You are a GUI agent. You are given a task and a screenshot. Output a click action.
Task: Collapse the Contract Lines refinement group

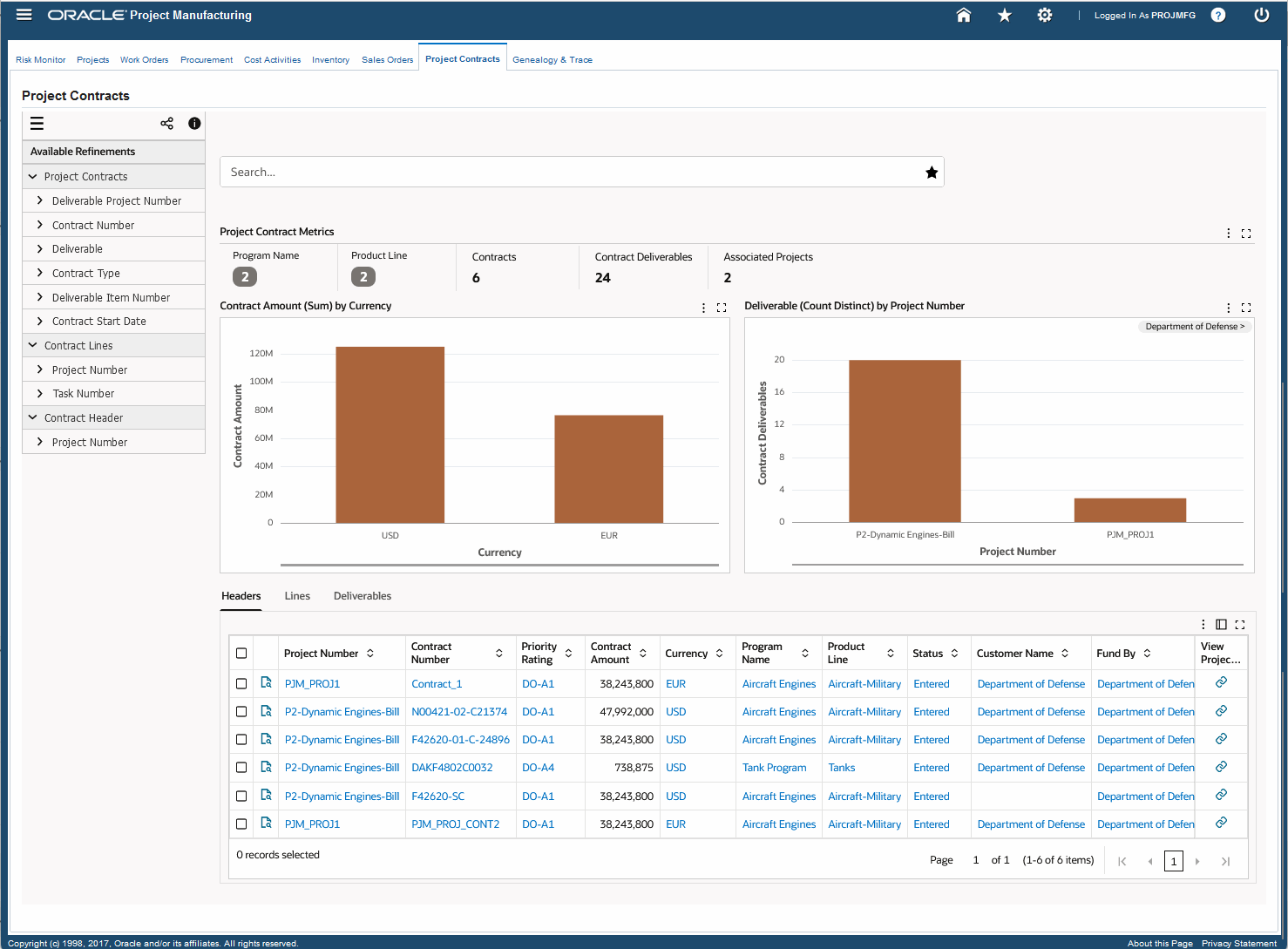pos(33,345)
